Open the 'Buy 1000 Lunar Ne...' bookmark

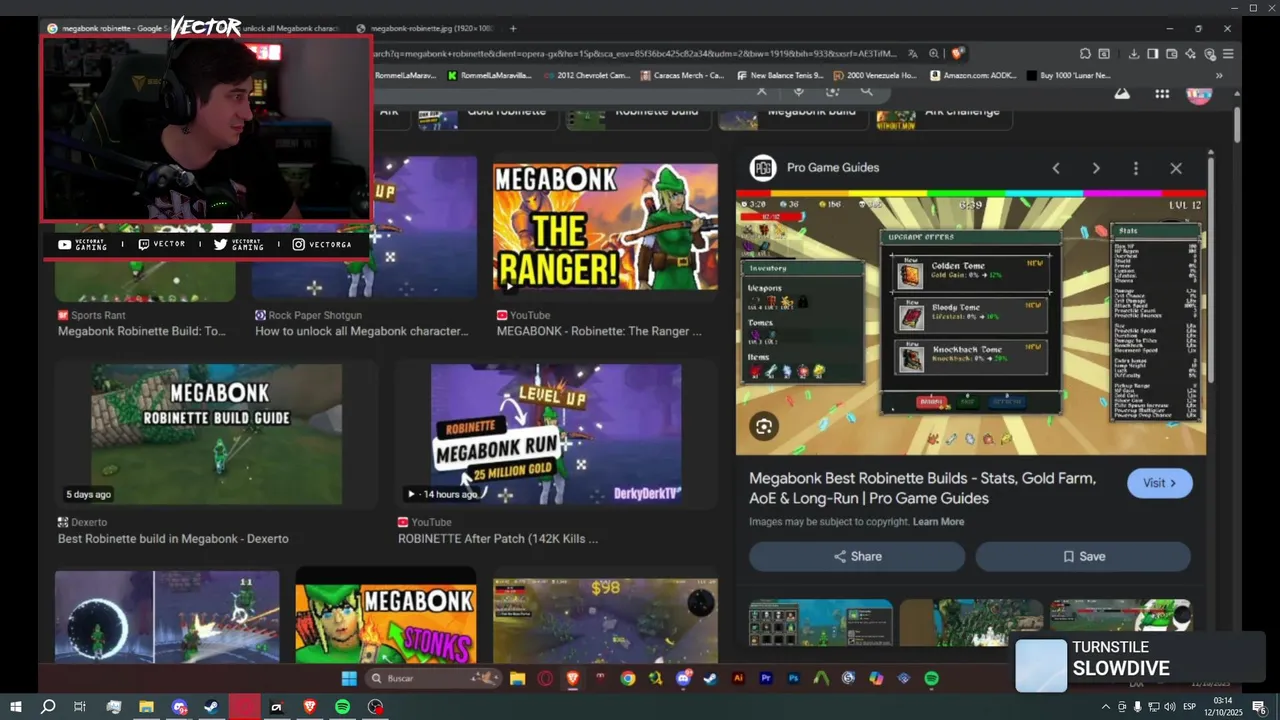(x=1068, y=75)
